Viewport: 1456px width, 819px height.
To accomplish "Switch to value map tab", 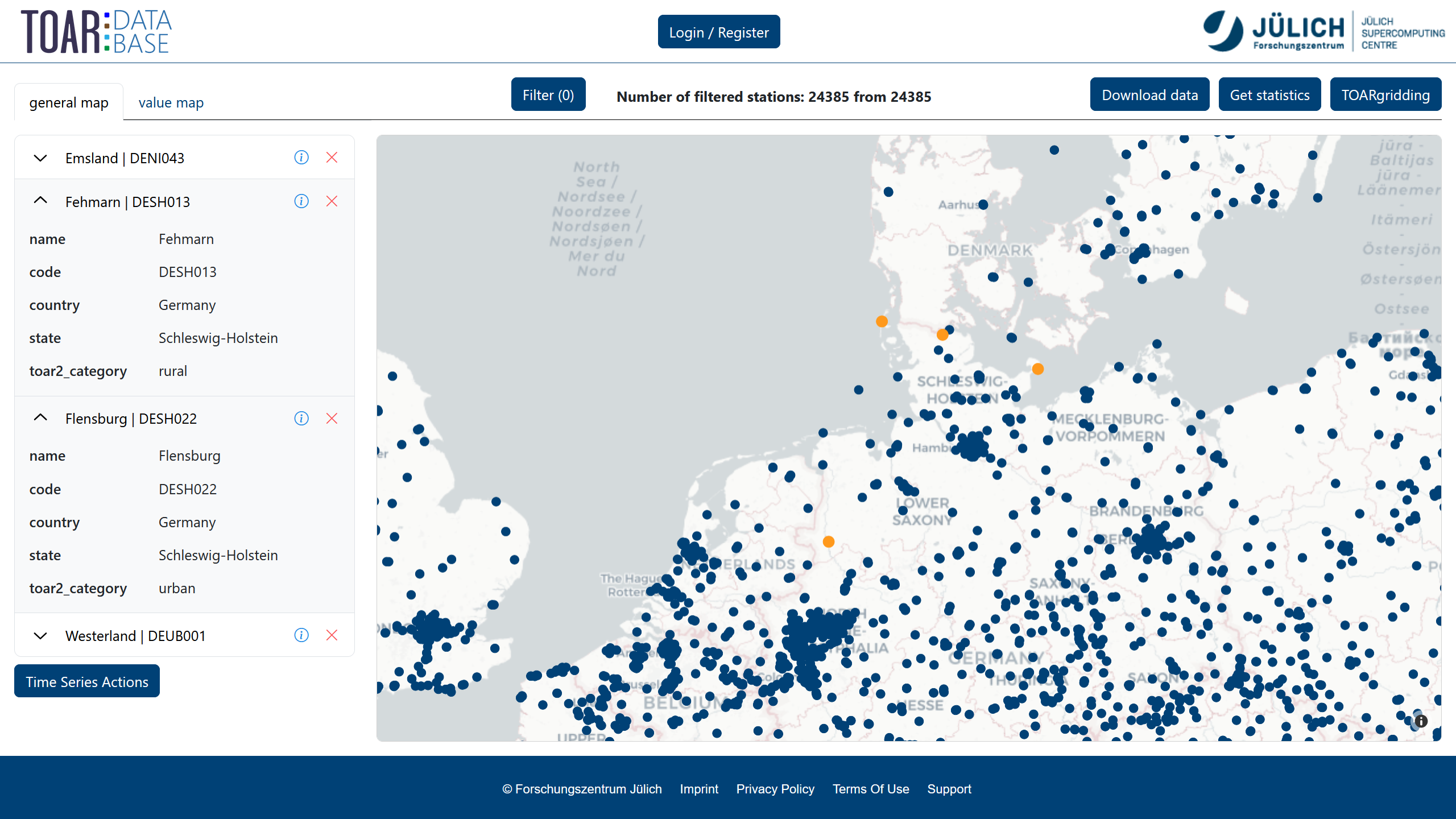I will [171, 103].
